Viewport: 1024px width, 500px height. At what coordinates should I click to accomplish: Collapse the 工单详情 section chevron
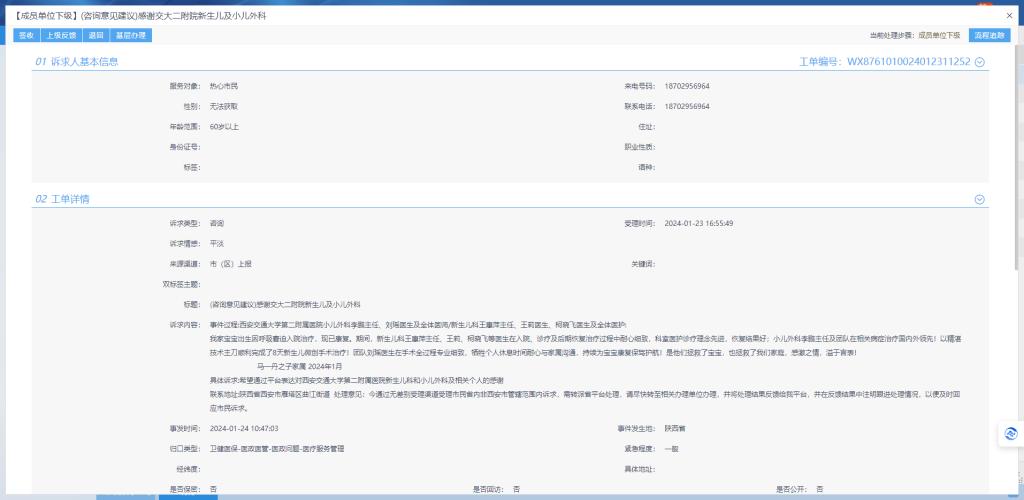pyautogui.click(x=980, y=199)
